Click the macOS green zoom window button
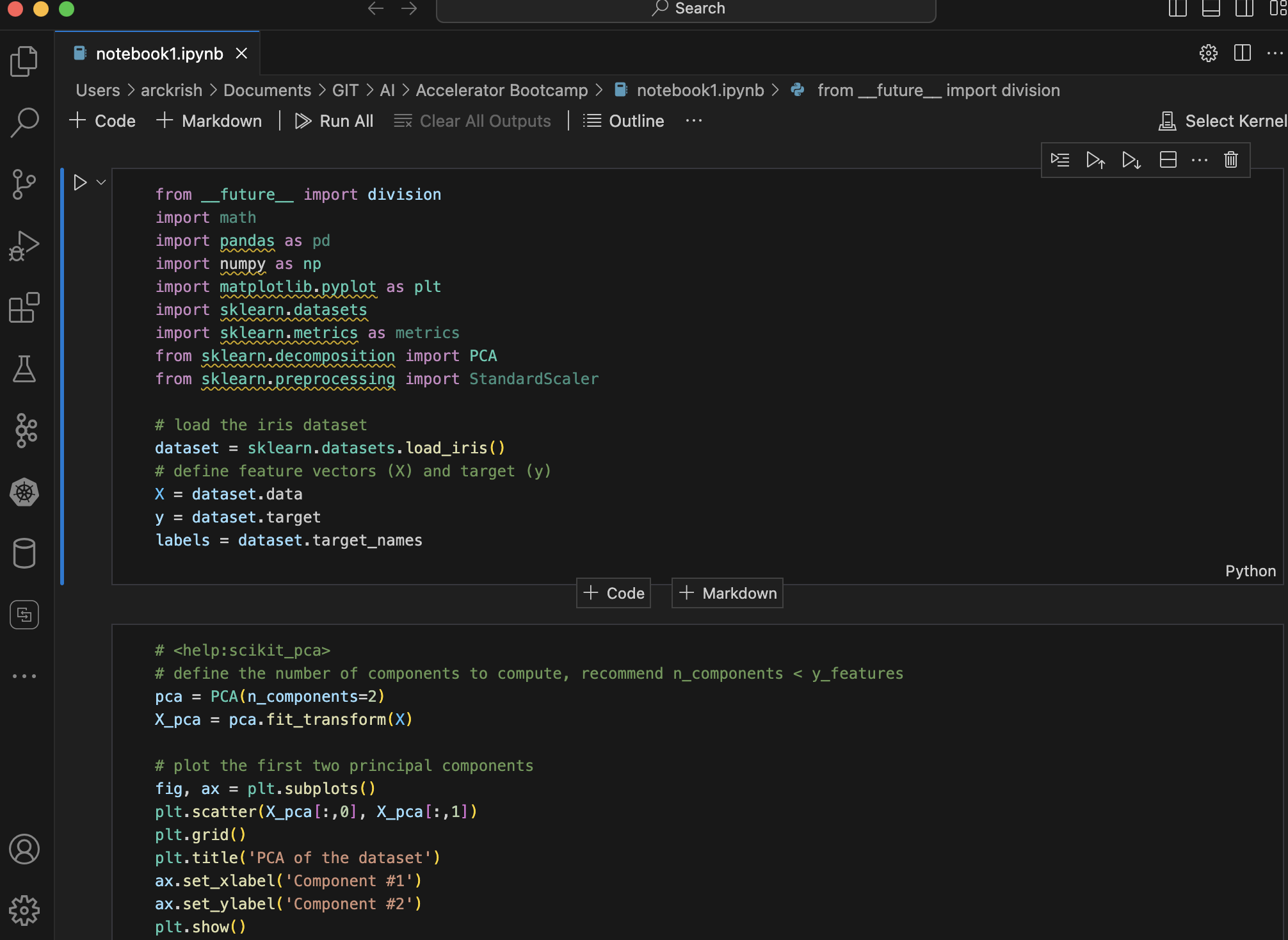This screenshot has height=940, width=1288. click(67, 8)
